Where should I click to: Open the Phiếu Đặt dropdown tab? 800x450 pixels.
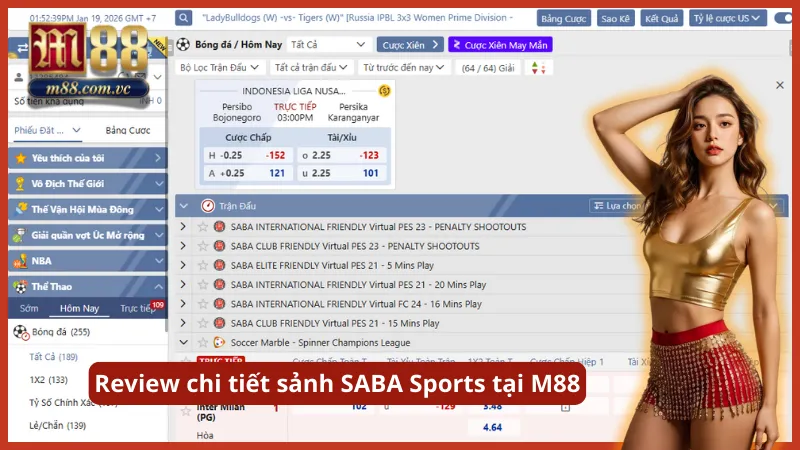47,130
